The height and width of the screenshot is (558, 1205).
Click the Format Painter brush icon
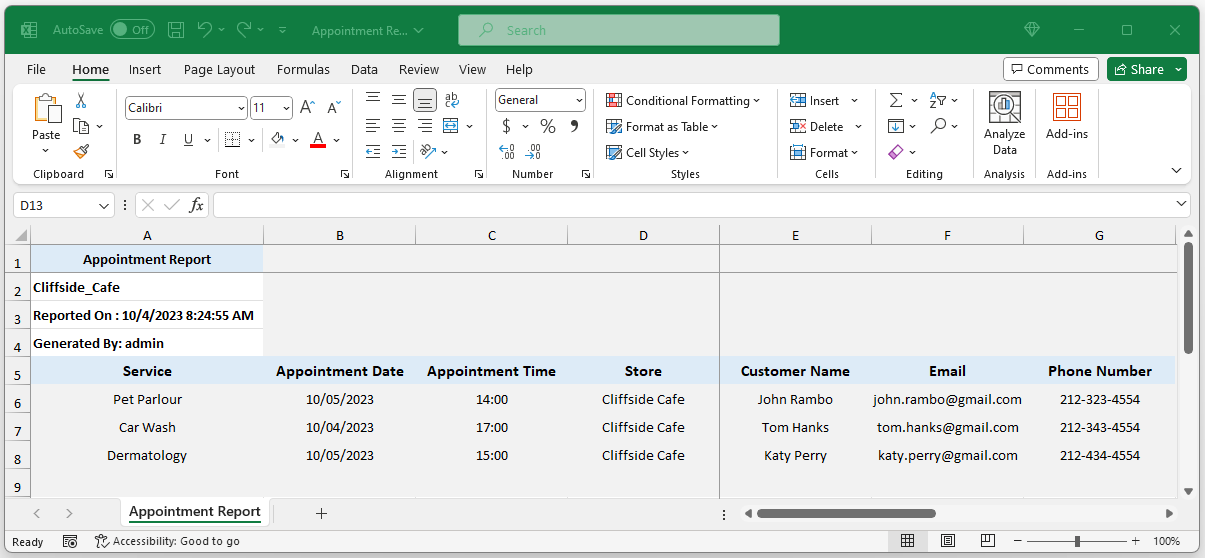[81, 152]
